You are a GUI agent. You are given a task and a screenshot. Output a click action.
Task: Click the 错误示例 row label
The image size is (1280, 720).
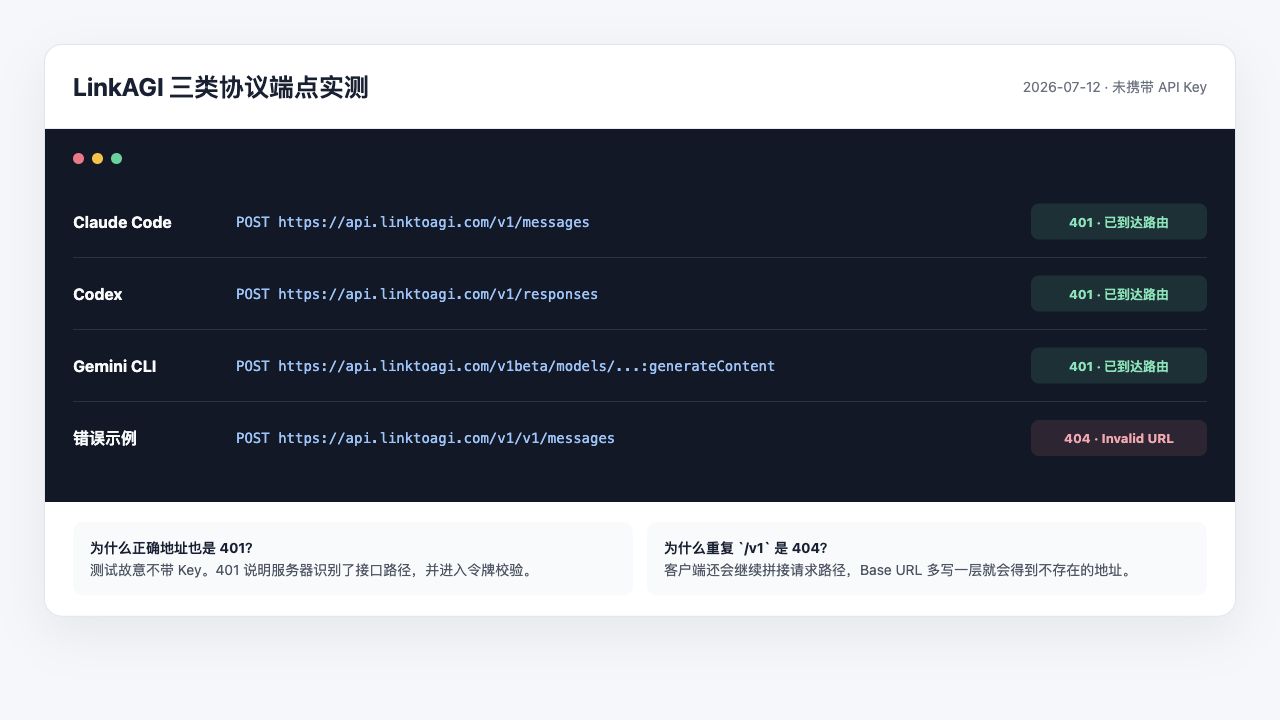coord(105,438)
